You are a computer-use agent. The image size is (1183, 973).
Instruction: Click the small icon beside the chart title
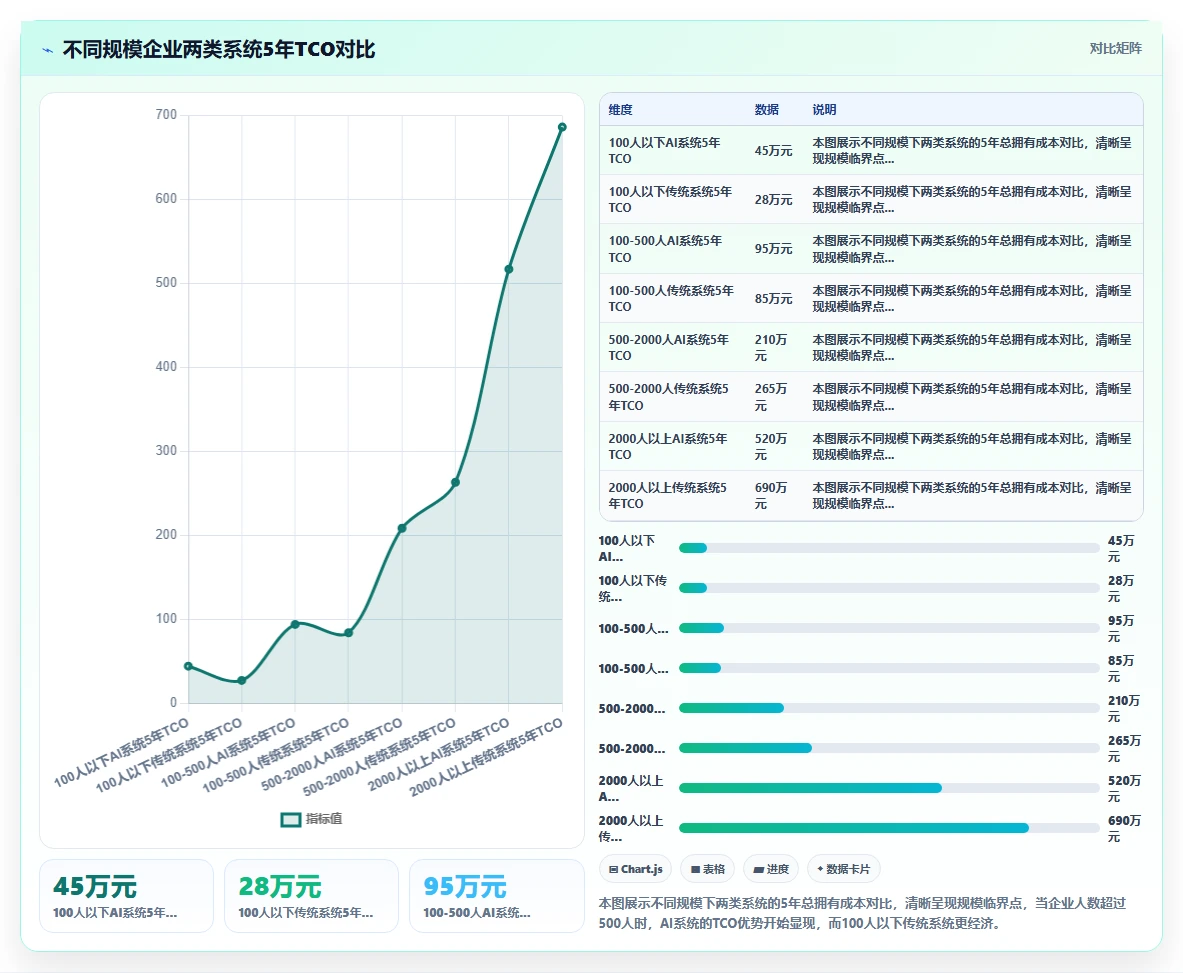48,51
